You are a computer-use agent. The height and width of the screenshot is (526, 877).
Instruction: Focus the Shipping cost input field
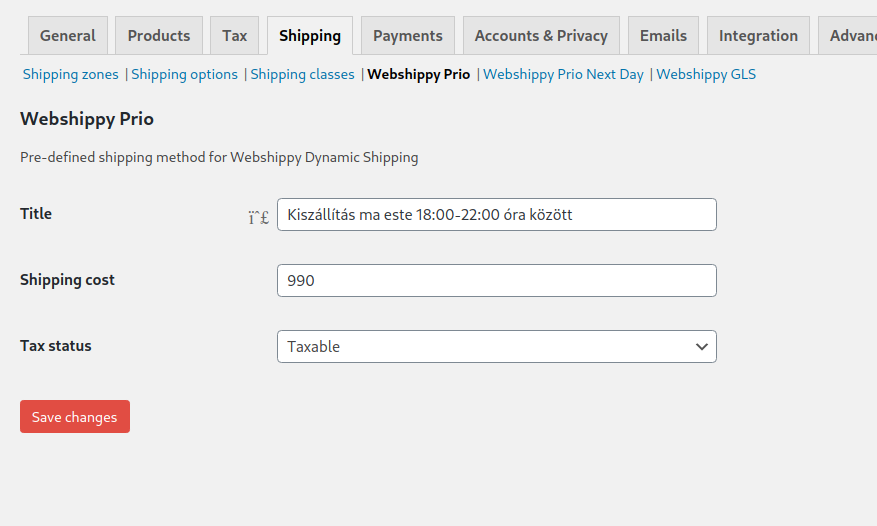[496, 281]
